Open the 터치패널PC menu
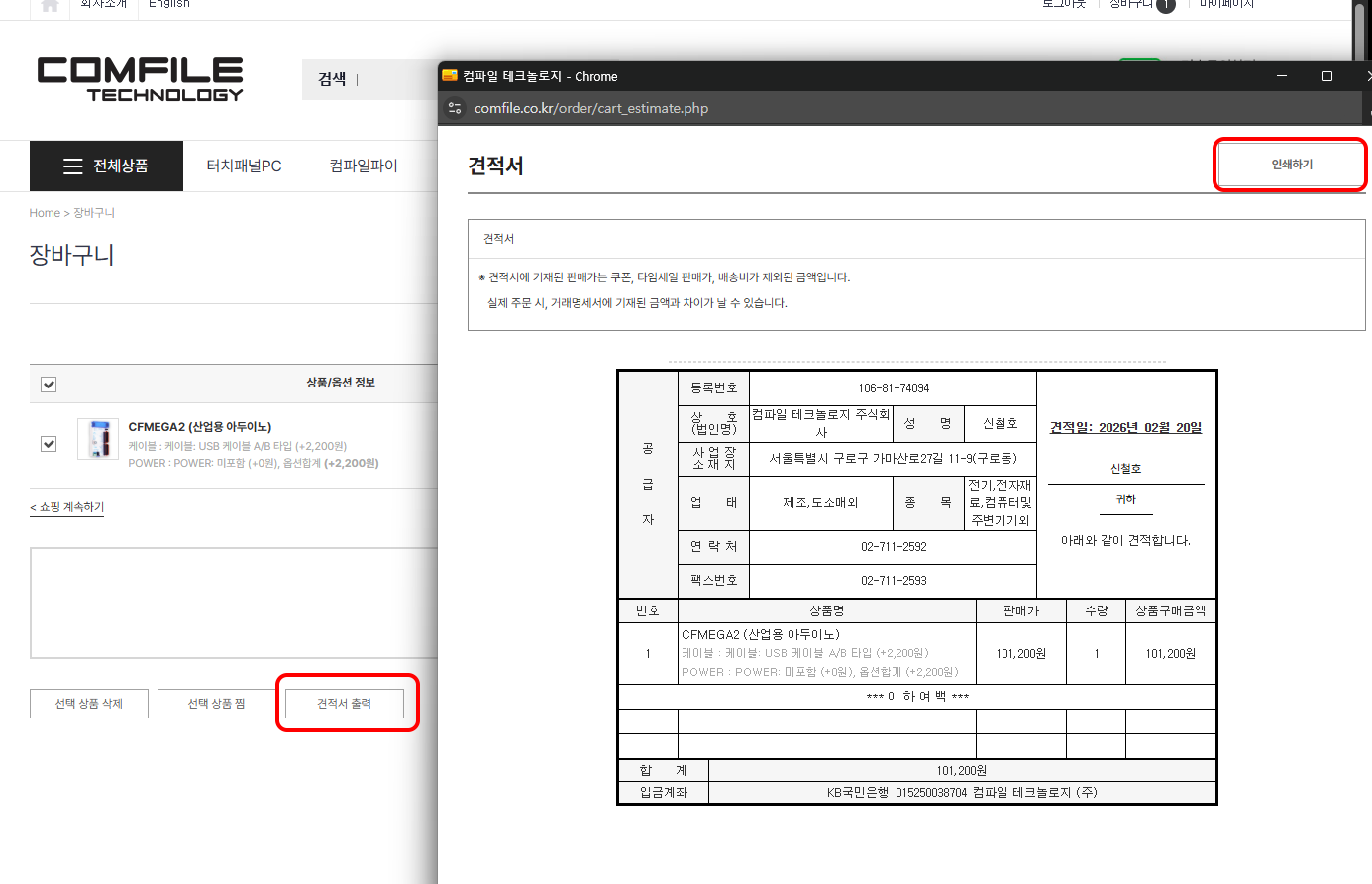1372x884 pixels. coord(244,166)
